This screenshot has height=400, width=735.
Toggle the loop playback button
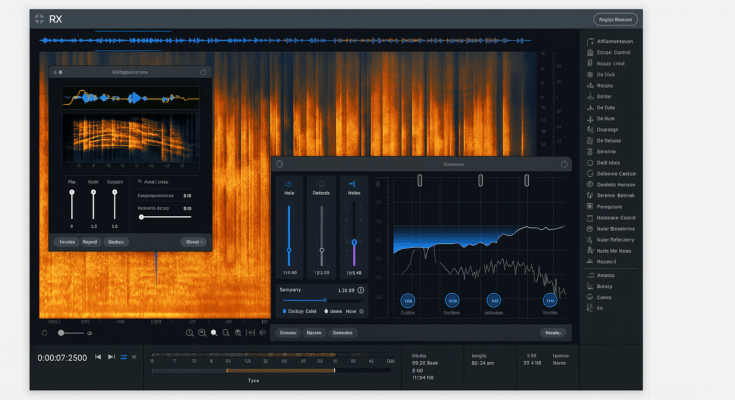tap(124, 357)
